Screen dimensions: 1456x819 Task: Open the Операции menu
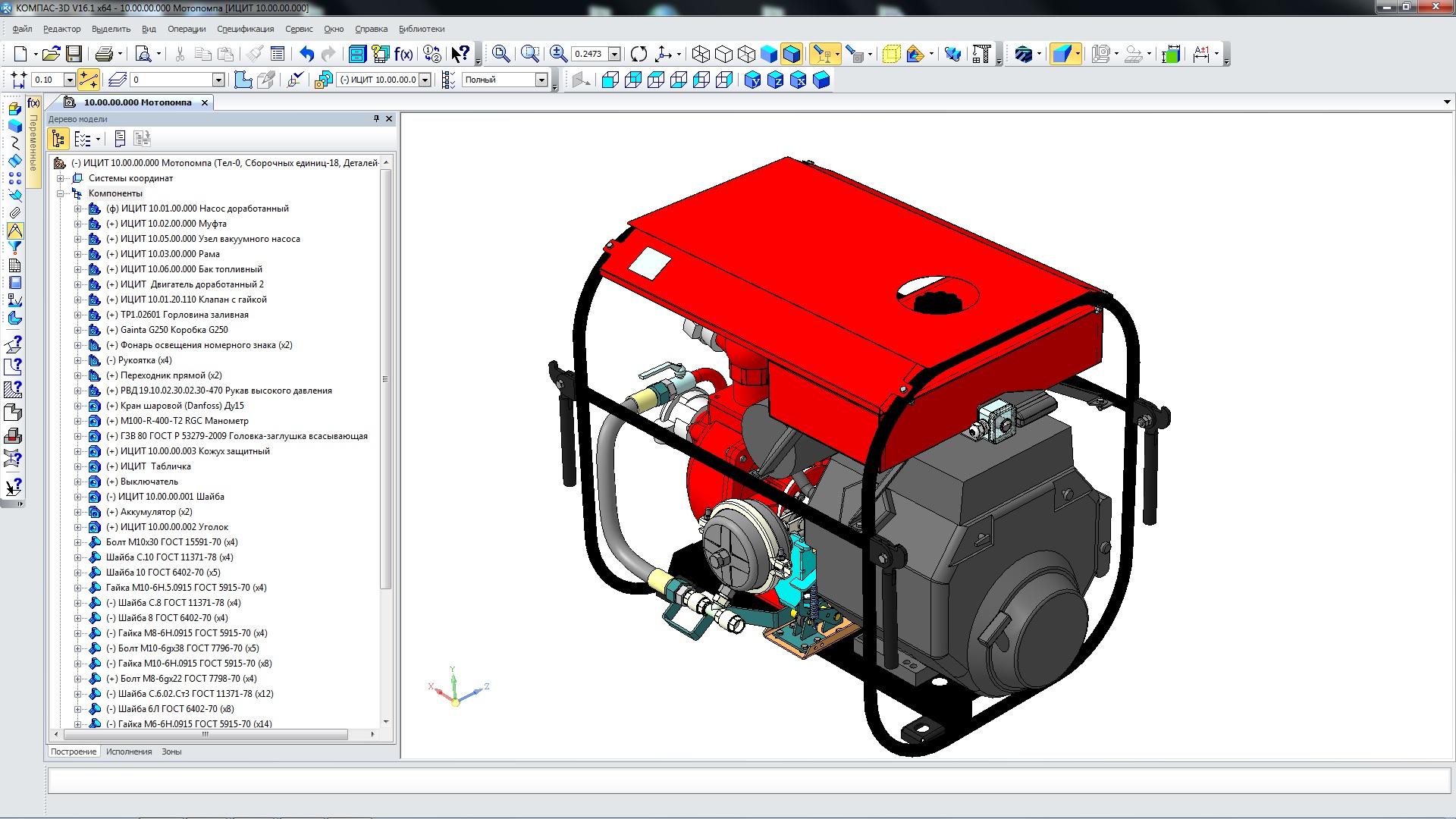pyautogui.click(x=187, y=29)
